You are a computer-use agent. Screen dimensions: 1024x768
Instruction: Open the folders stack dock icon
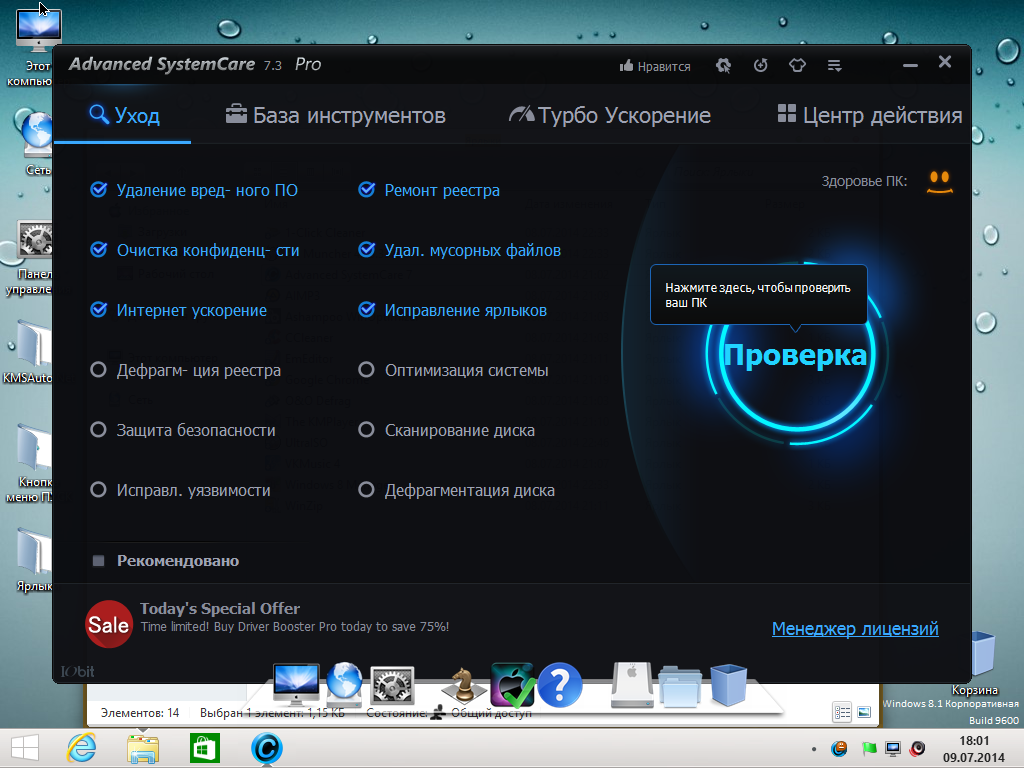click(680, 686)
